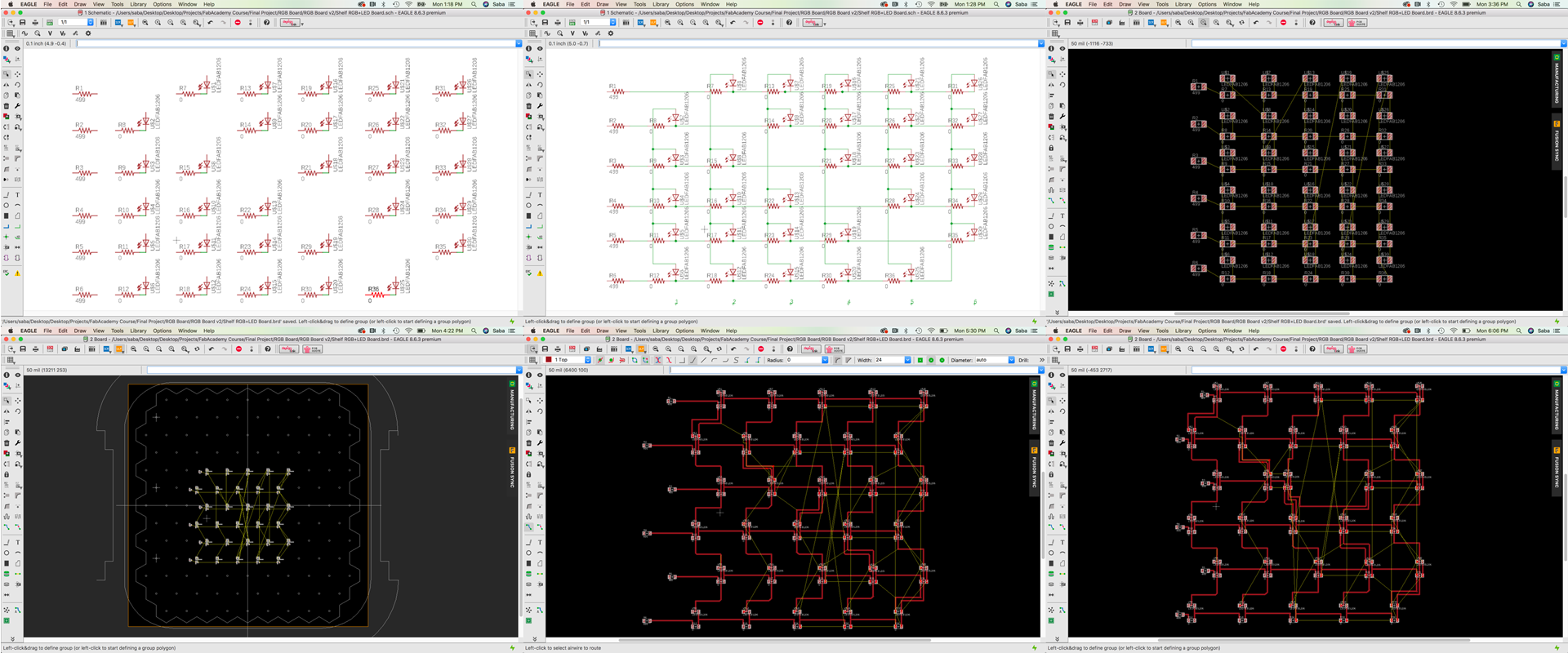Click the Go icon in 5:30 PM board toolbar

pos(773,349)
